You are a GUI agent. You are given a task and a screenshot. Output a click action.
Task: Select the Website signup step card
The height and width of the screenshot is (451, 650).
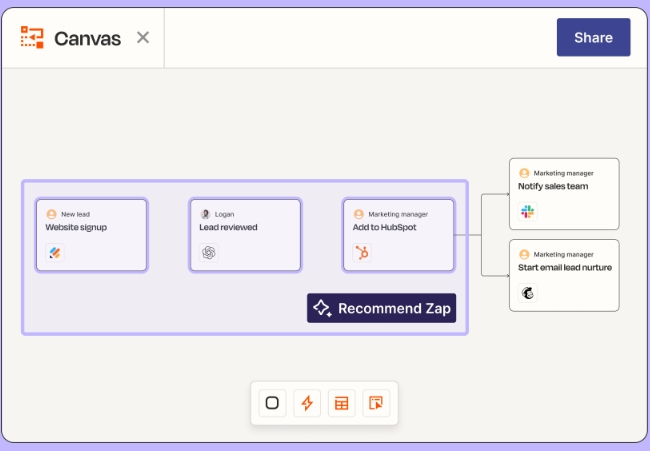(92, 235)
